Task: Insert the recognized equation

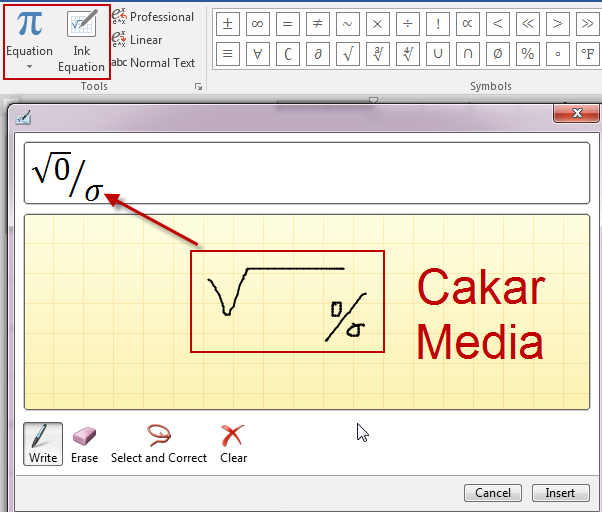Action: tap(561, 493)
